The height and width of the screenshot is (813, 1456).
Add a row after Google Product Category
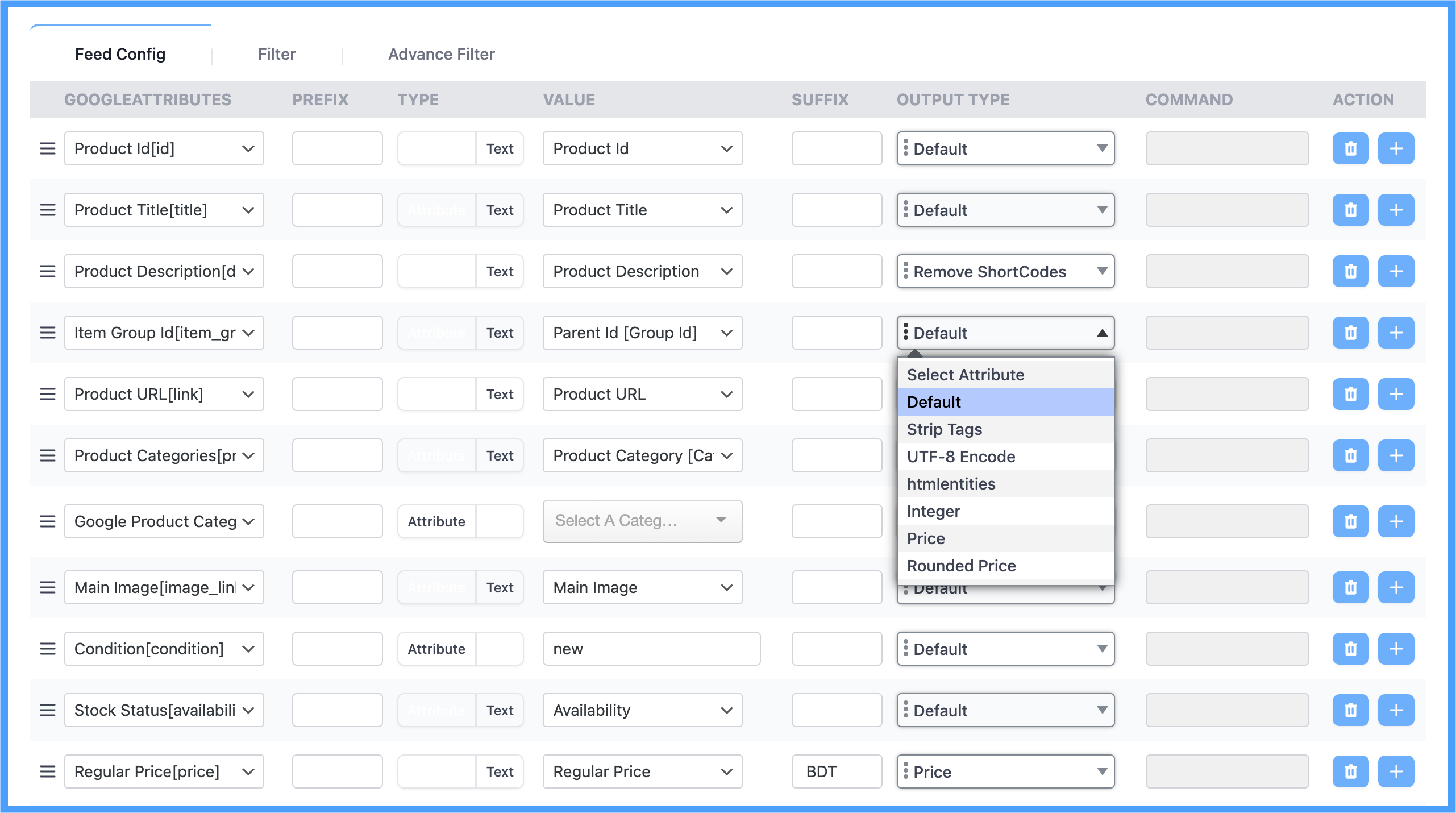(1396, 521)
